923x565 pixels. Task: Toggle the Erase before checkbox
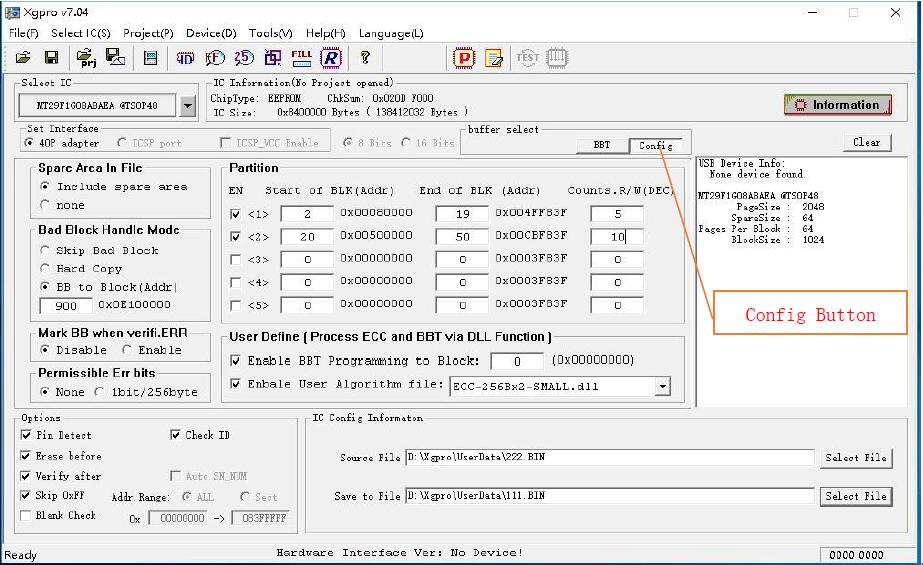pos(25,456)
